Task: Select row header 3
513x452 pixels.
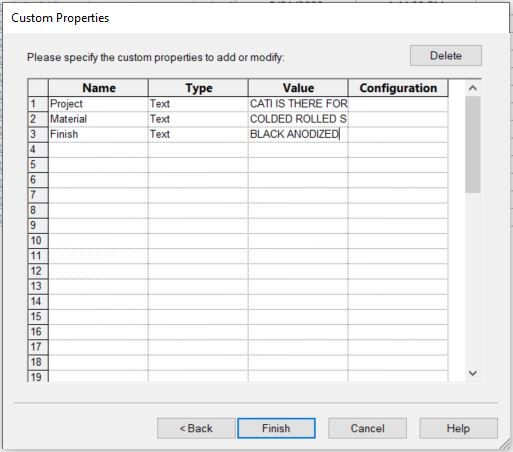Action: click(38, 134)
